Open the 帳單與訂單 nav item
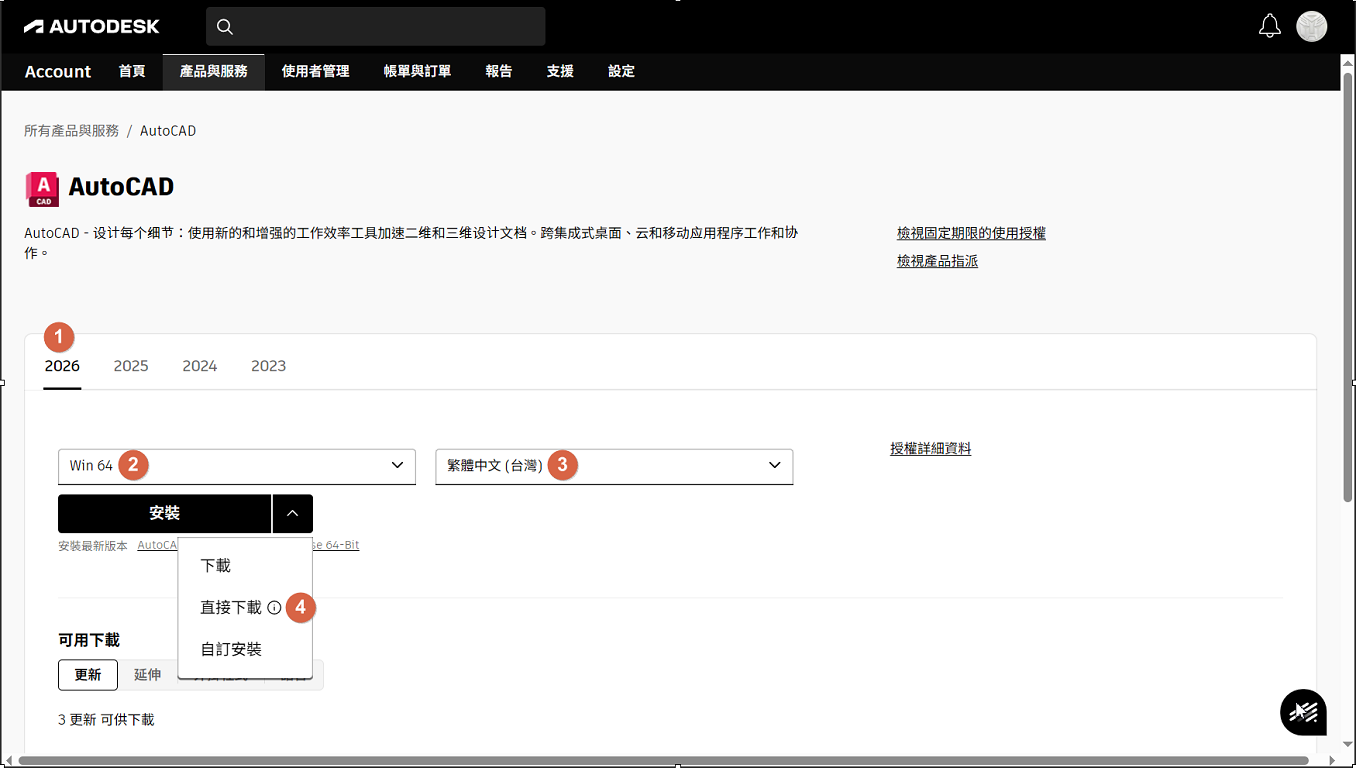Image resolution: width=1356 pixels, height=768 pixels. (417, 71)
